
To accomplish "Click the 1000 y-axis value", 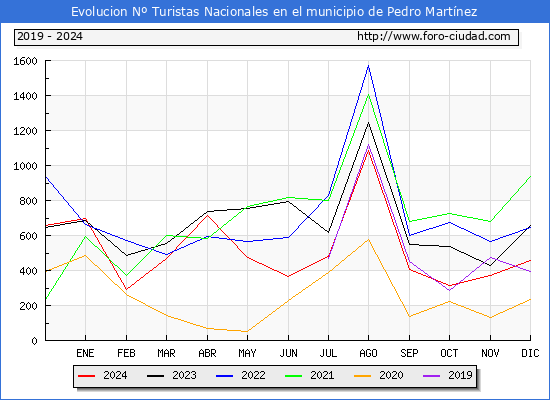I will [25, 166].
